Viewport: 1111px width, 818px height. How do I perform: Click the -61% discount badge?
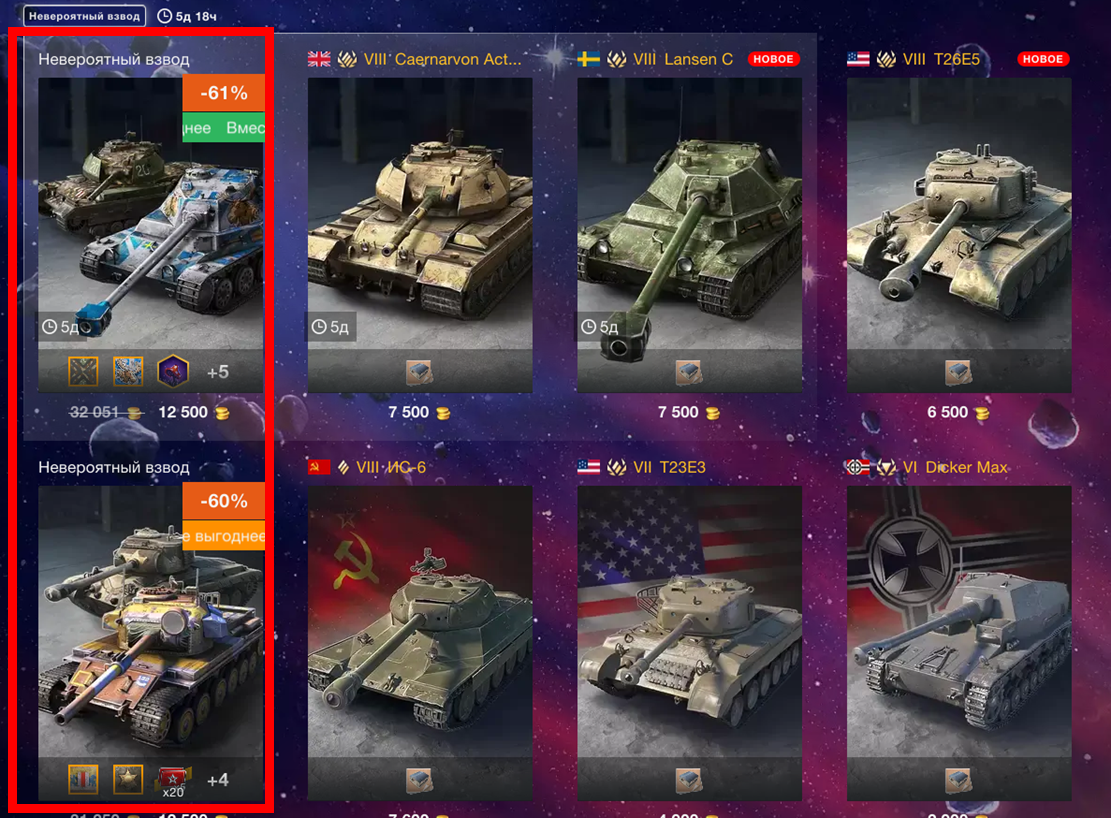coord(223,93)
